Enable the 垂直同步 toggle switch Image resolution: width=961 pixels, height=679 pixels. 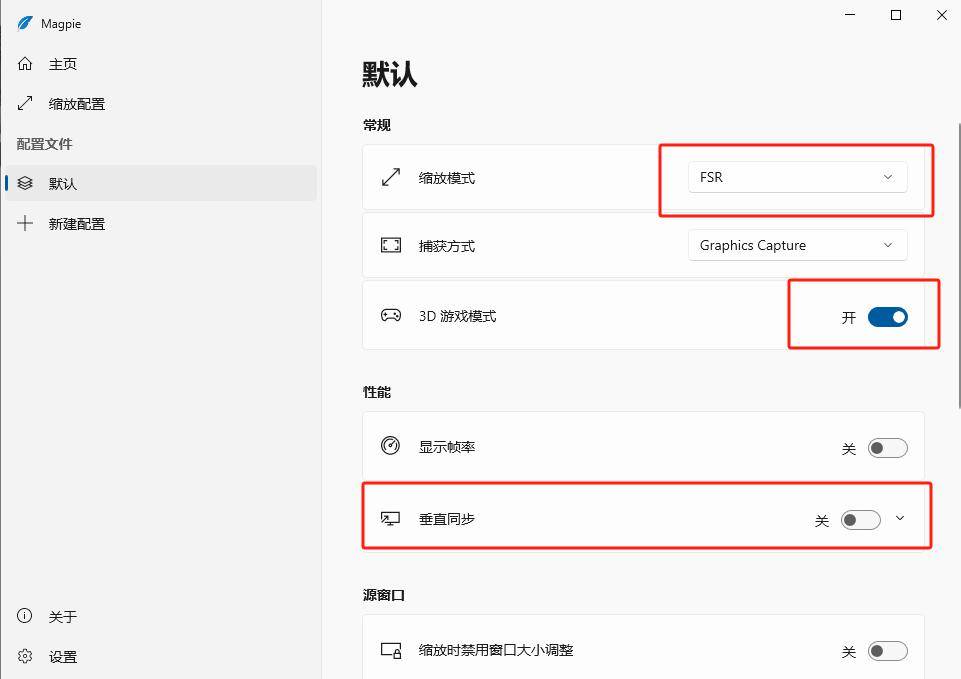coord(860,520)
